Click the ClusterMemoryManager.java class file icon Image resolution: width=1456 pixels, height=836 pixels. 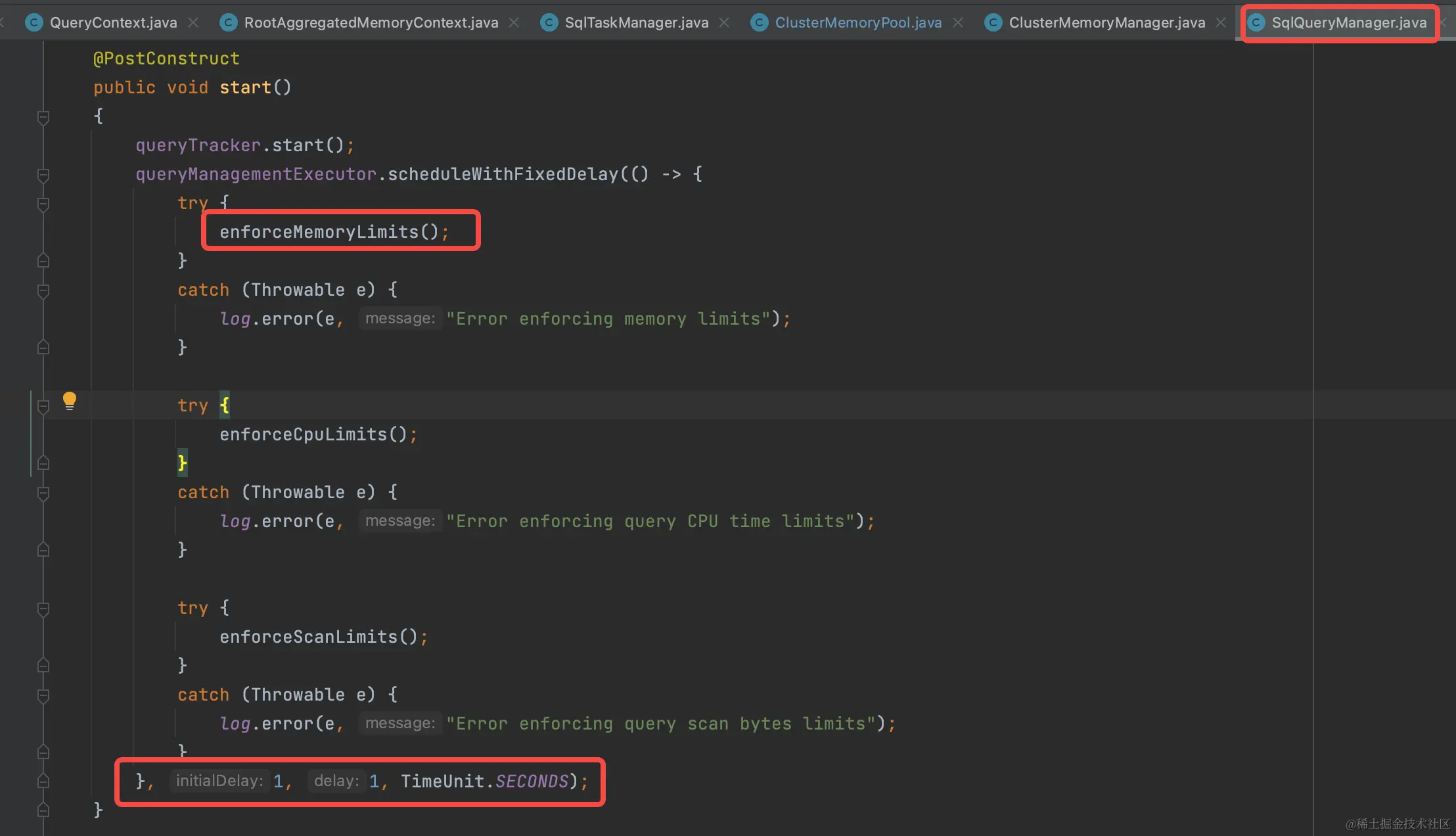click(993, 23)
